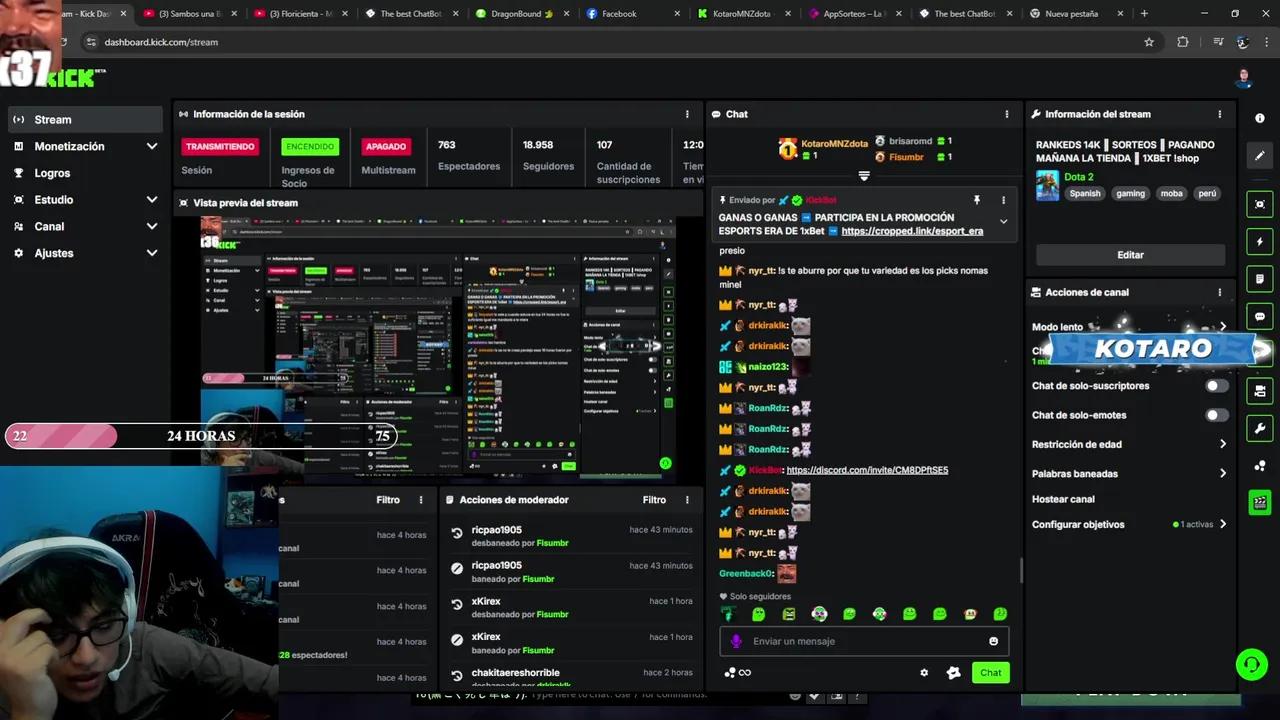Open the chat bubble icon in right toolbar
The image size is (1280, 720).
pyautogui.click(x=1259, y=316)
